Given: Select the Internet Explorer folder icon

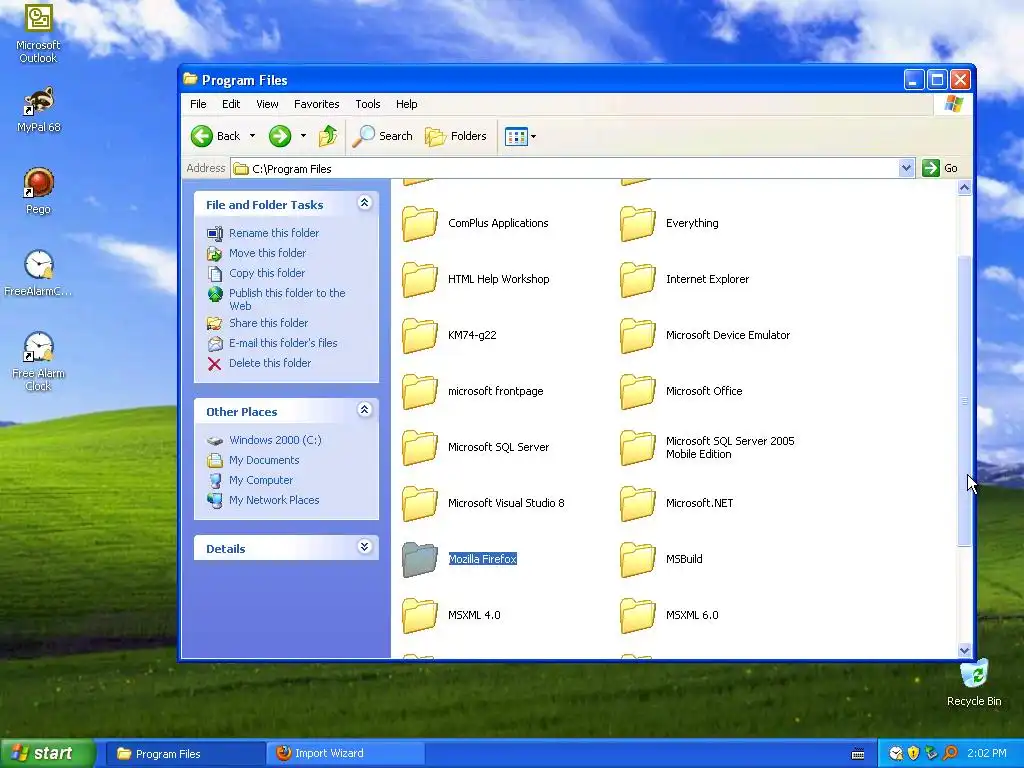Looking at the screenshot, I should point(637,280).
